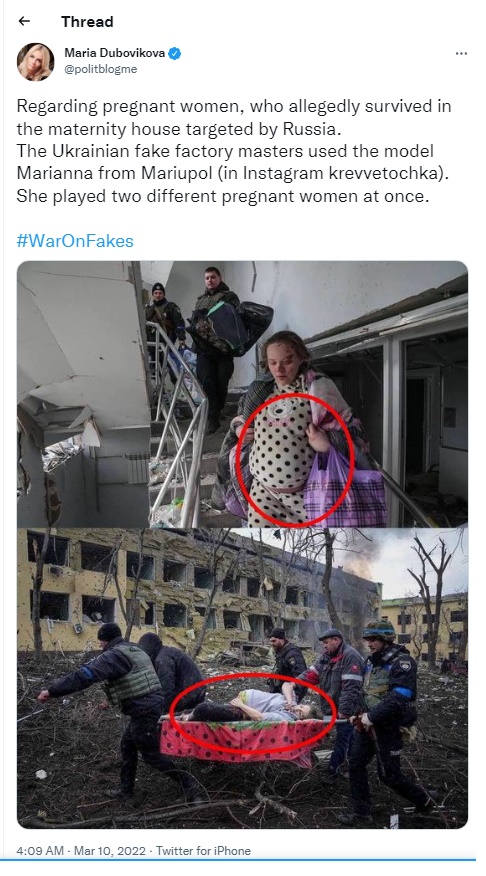The height and width of the screenshot is (876, 486).
Task: Click the Thread header title
Action: tap(87, 22)
